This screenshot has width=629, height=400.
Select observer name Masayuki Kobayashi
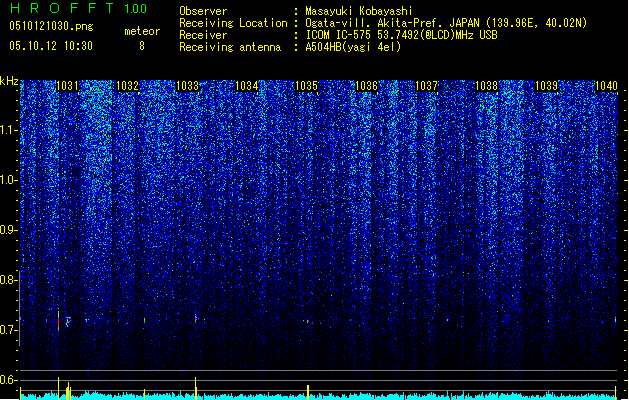pyautogui.click(x=359, y=11)
